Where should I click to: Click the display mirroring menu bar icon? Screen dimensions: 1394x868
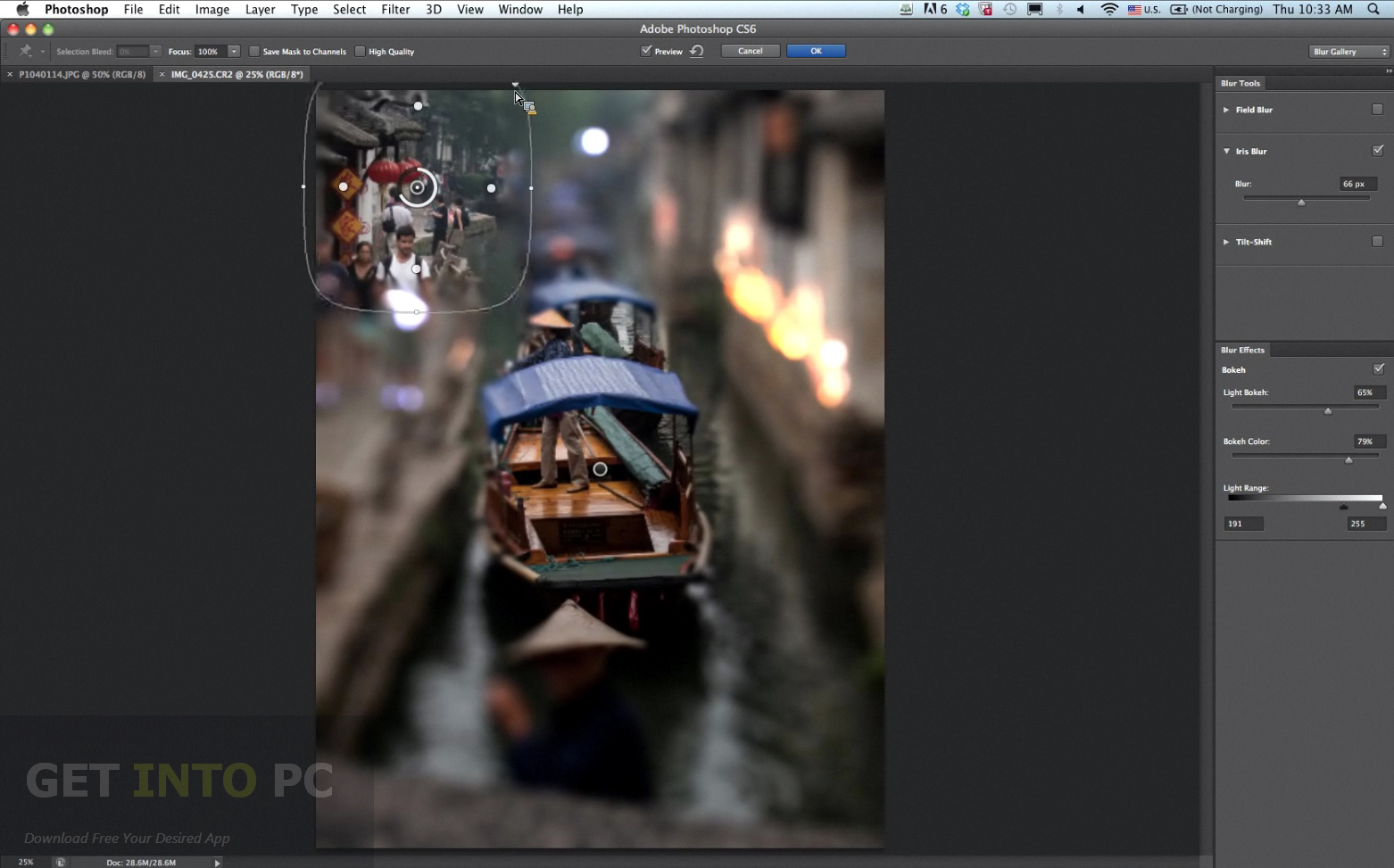[1035, 9]
